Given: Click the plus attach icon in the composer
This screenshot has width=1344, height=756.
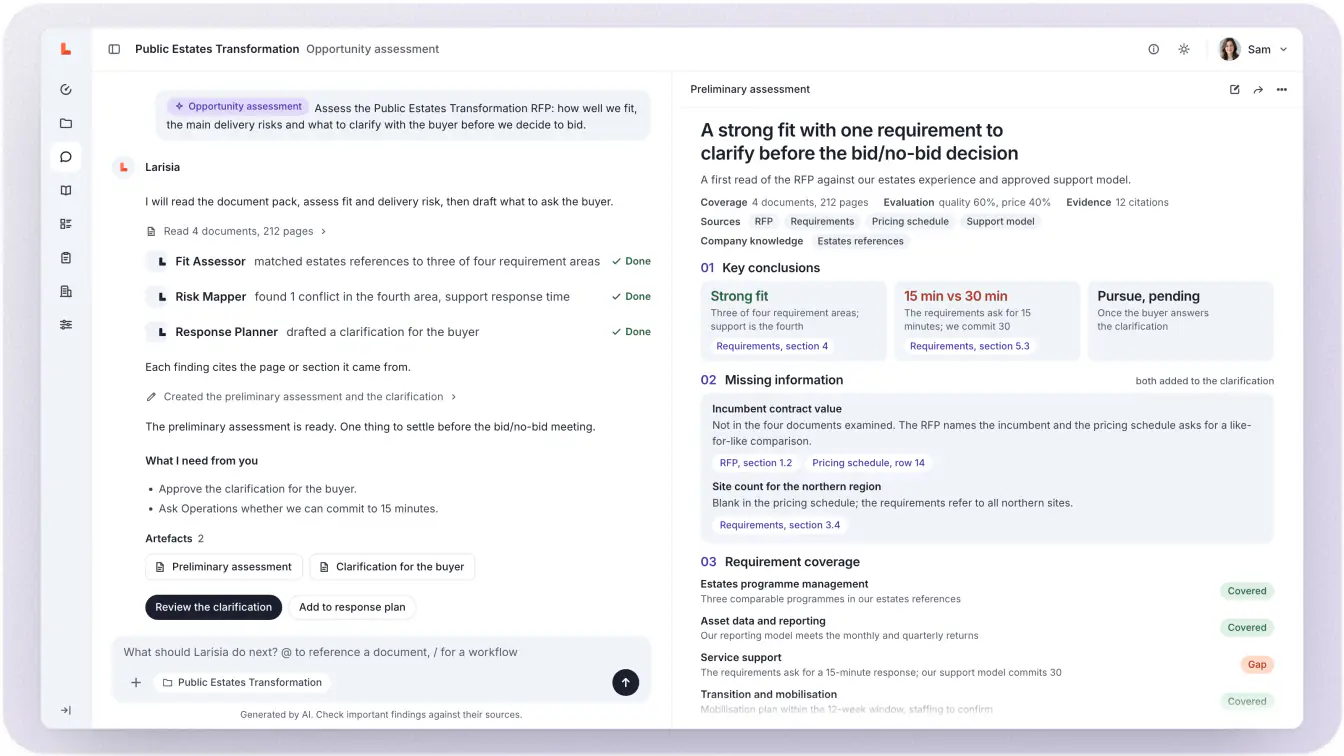Looking at the screenshot, I should [136, 683].
